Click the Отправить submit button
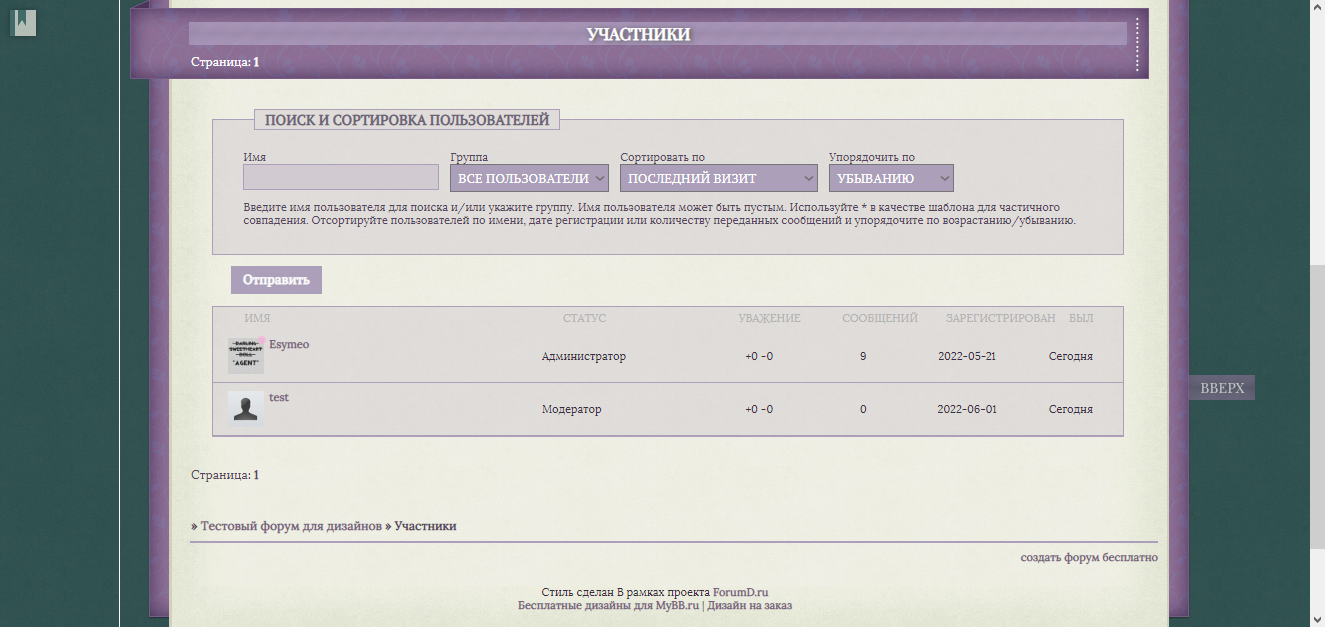Viewport: 1325px width, 627px height. pyautogui.click(x=276, y=279)
